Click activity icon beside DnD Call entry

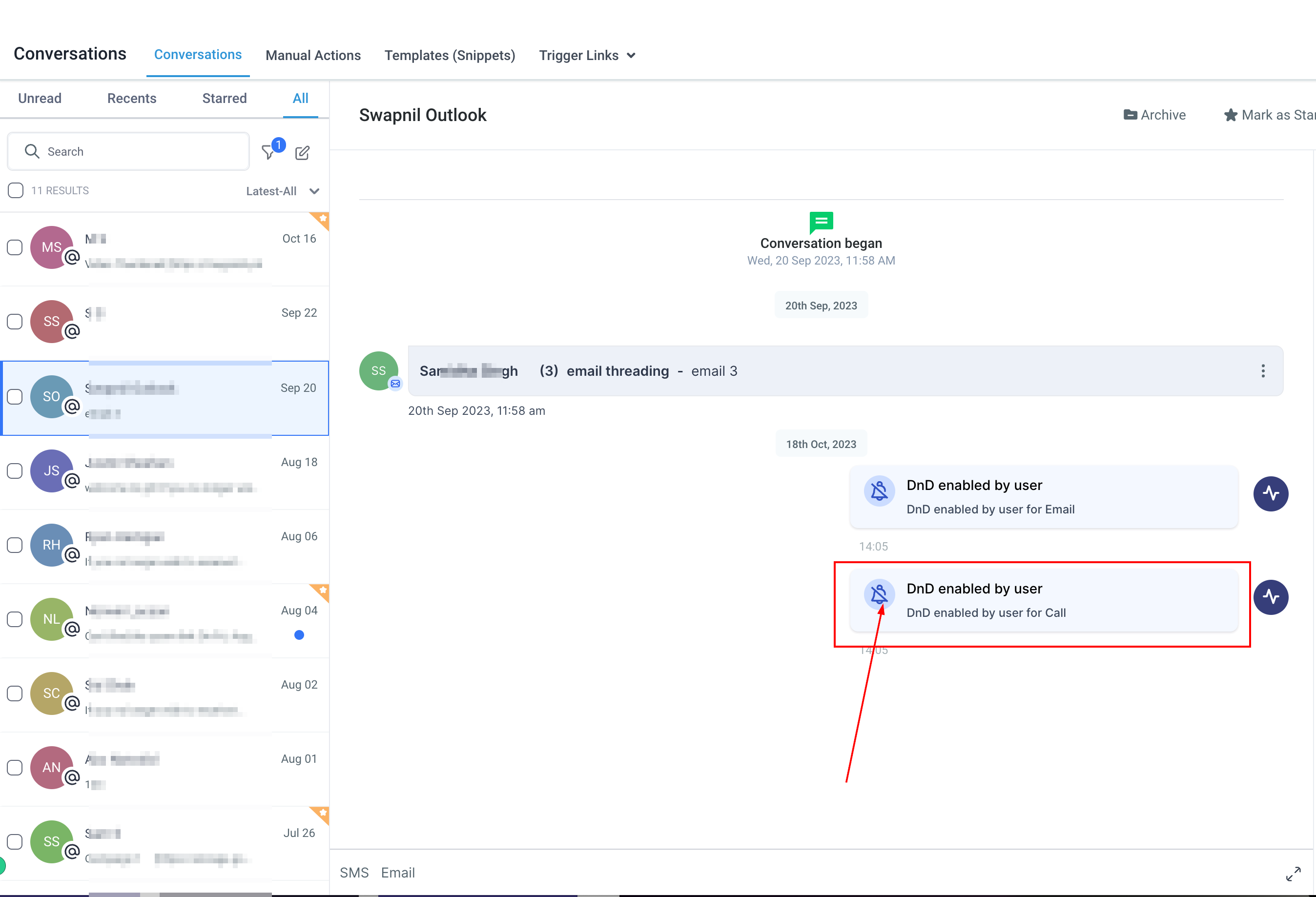pos(1271,597)
